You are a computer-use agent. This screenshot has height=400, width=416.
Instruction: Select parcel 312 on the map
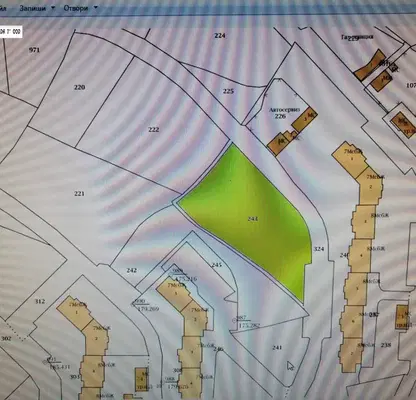[40, 302]
